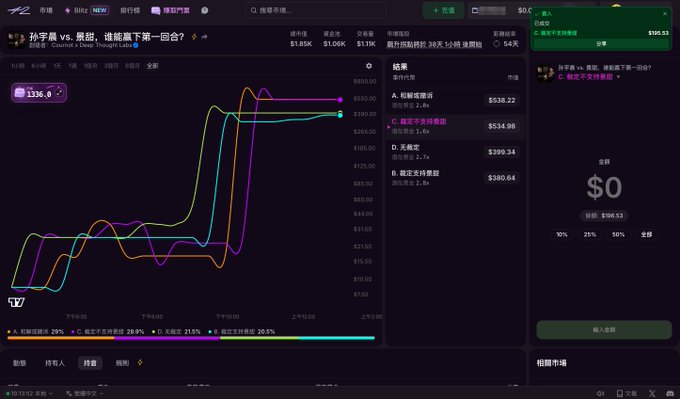
Task: Click the expand icon on the 1336.0 badge
Action: pos(59,92)
